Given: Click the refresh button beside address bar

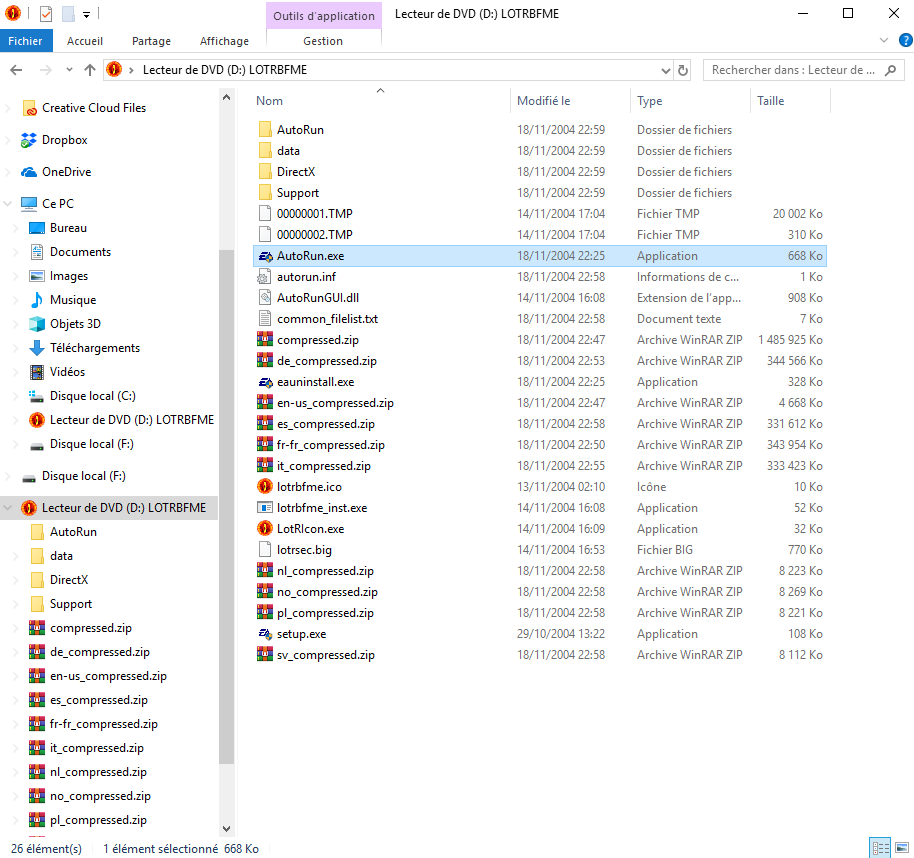Looking at the screenshot, I should coord(683,70).
